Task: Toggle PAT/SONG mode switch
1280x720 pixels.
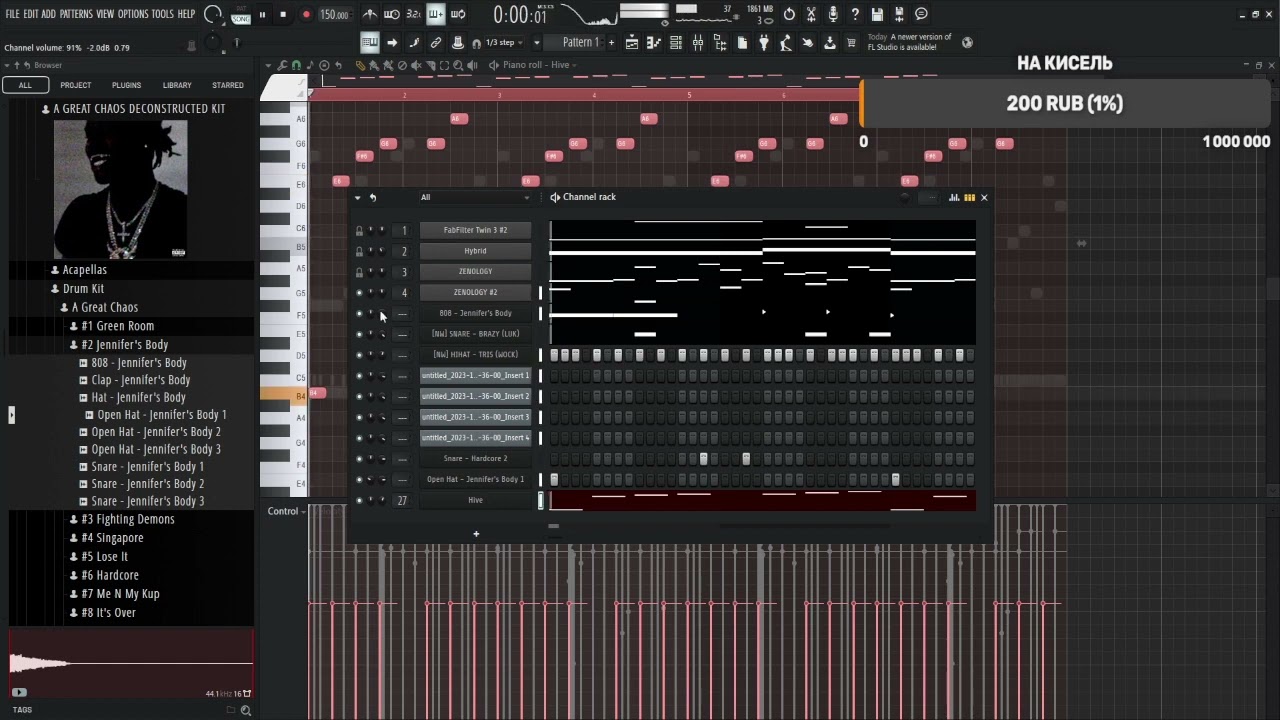Action: tap(241, 14)
